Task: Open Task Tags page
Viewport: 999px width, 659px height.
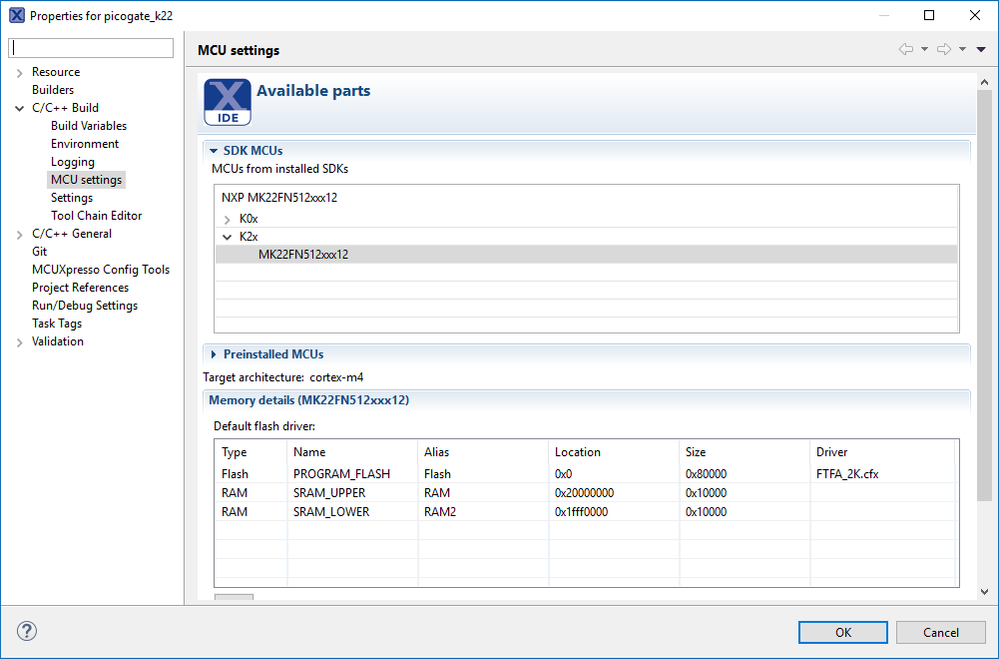Action: [57, 323]
